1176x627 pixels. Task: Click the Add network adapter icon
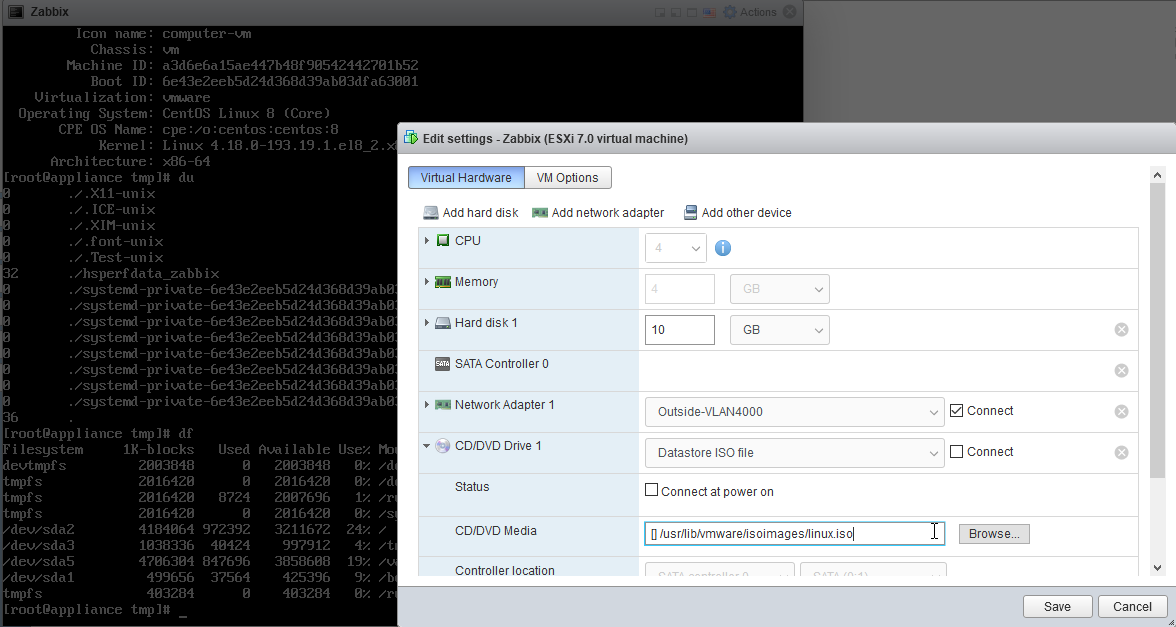pos(540,213)
